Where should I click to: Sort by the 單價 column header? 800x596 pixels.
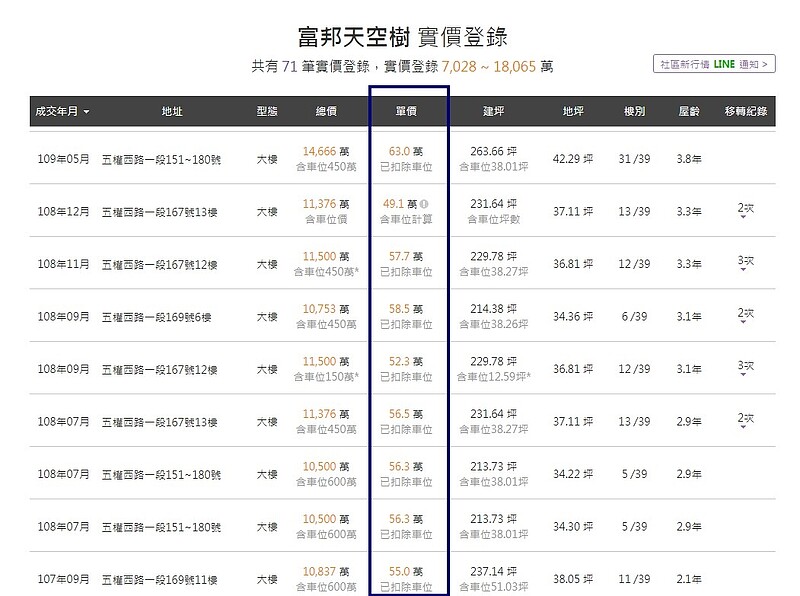[406, 111]
